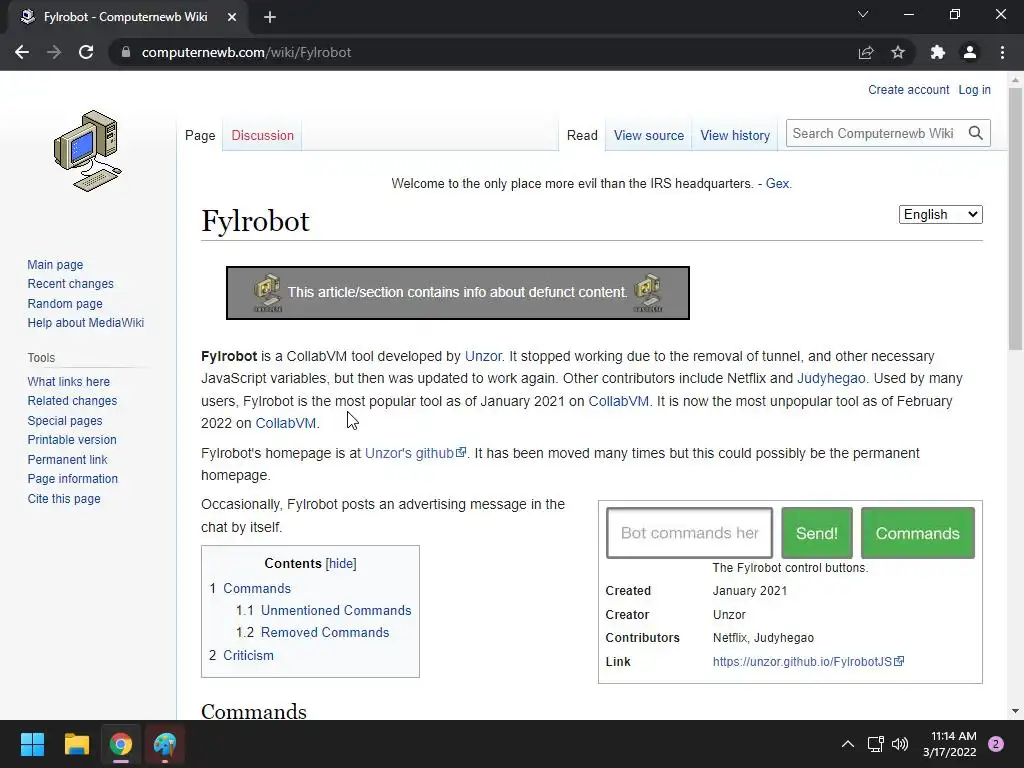Open Help about MediaWiki
Screen dimensions: 1024x768
coord(86,323)
